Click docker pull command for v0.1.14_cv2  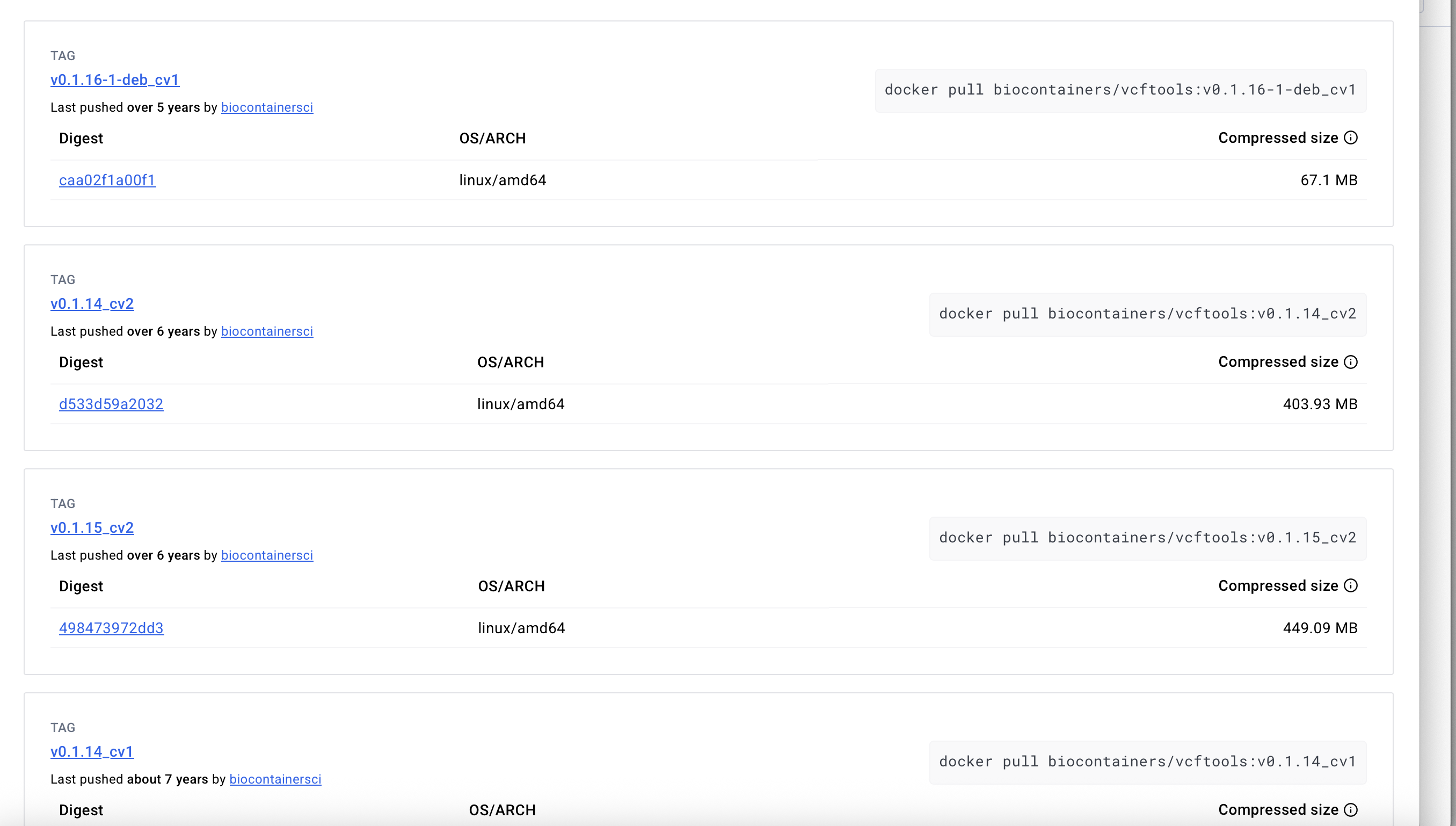[1147, 314]
